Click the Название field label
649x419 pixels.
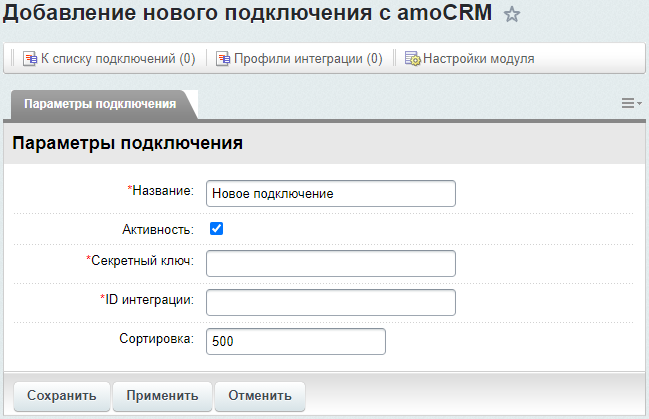coord(161,190)
